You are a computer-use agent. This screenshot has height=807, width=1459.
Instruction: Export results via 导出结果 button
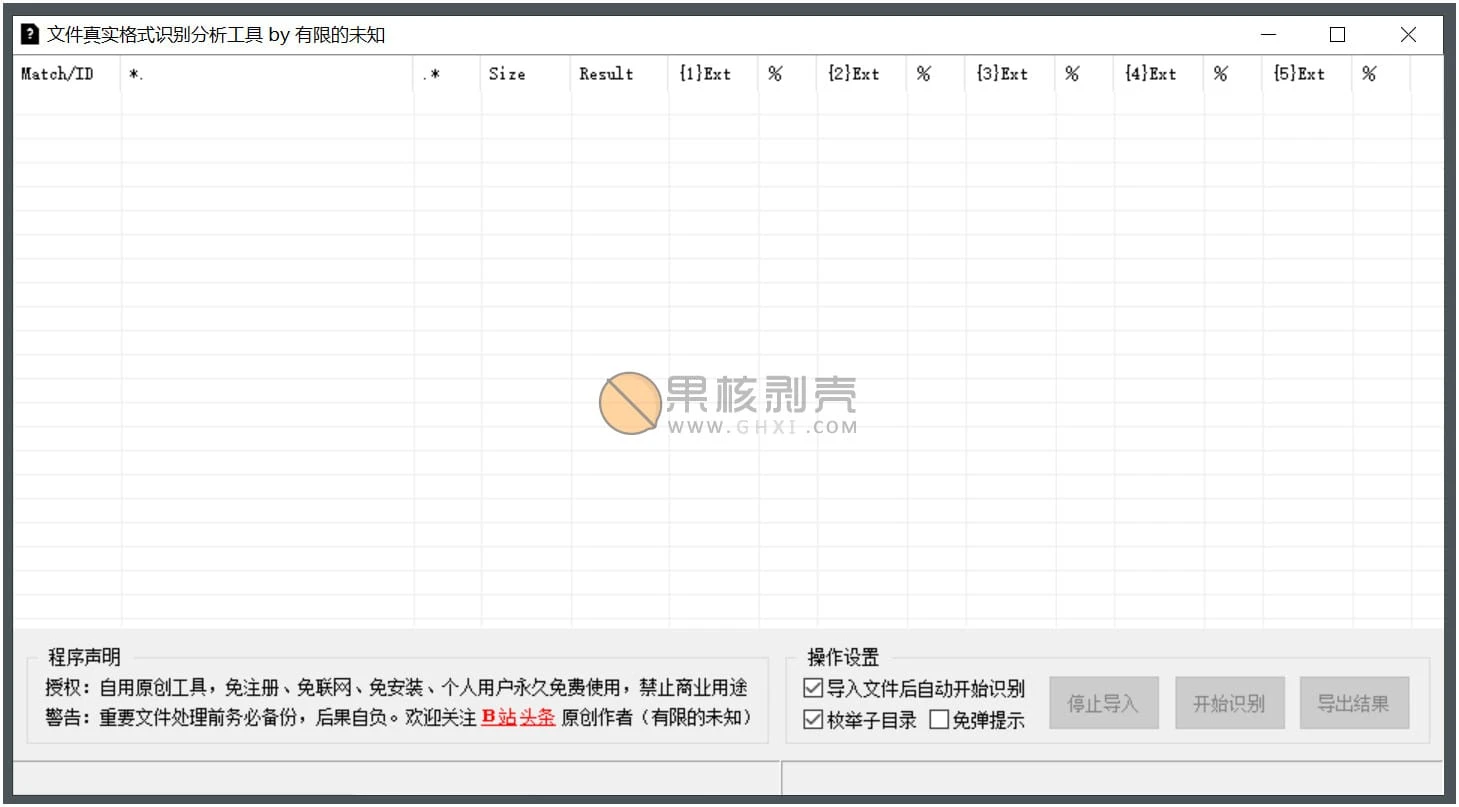[1354, 703]
